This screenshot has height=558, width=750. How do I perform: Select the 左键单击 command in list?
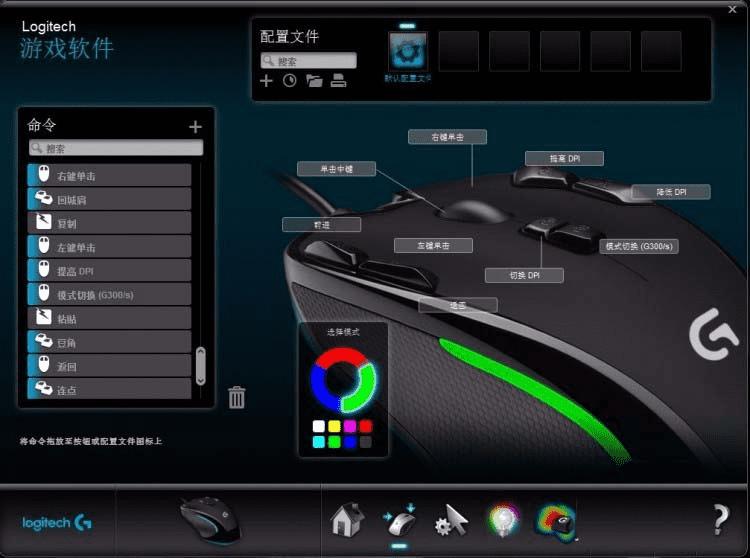(x=110, y=247)
